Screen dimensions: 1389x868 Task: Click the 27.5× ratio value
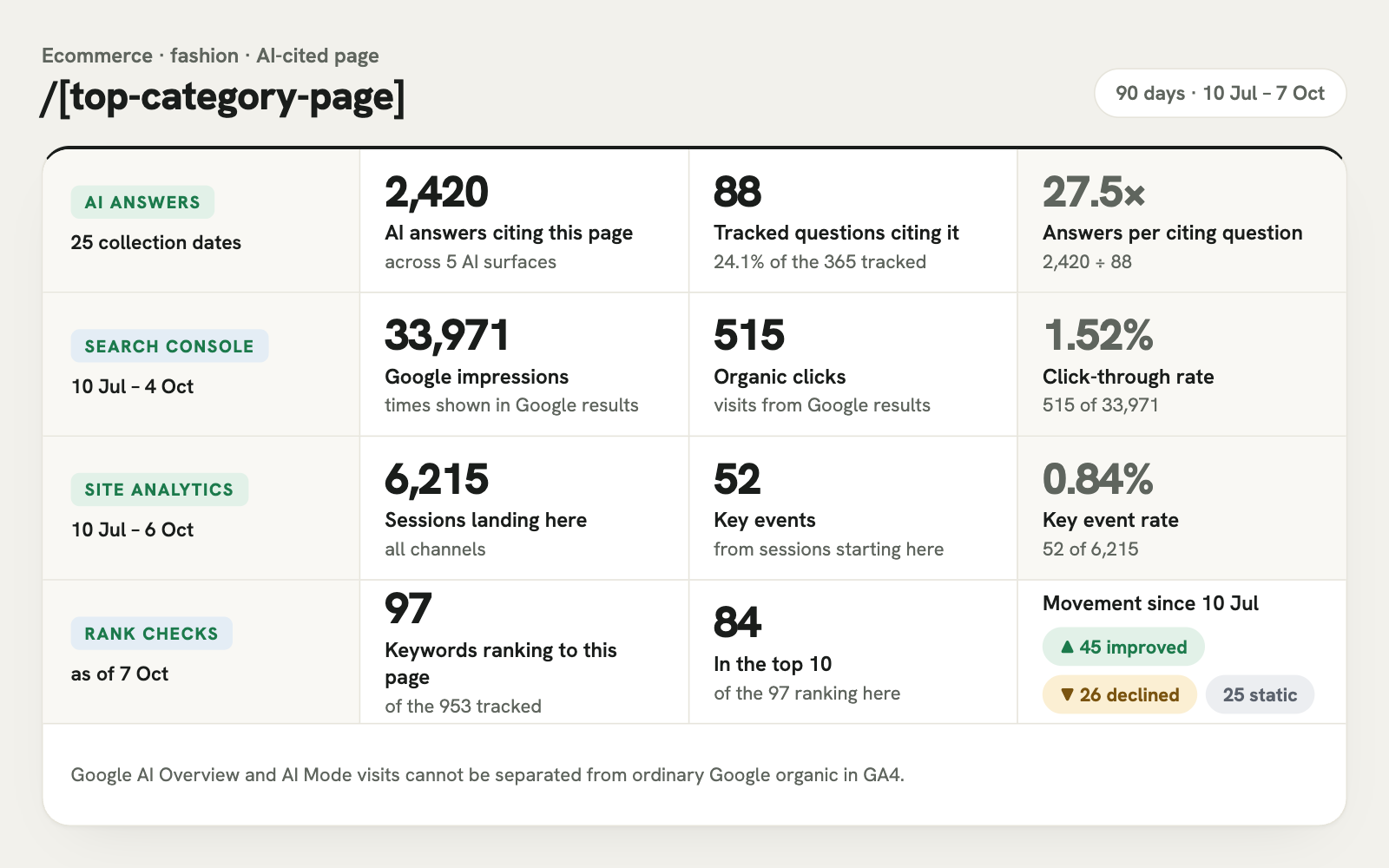point(1094,192)
